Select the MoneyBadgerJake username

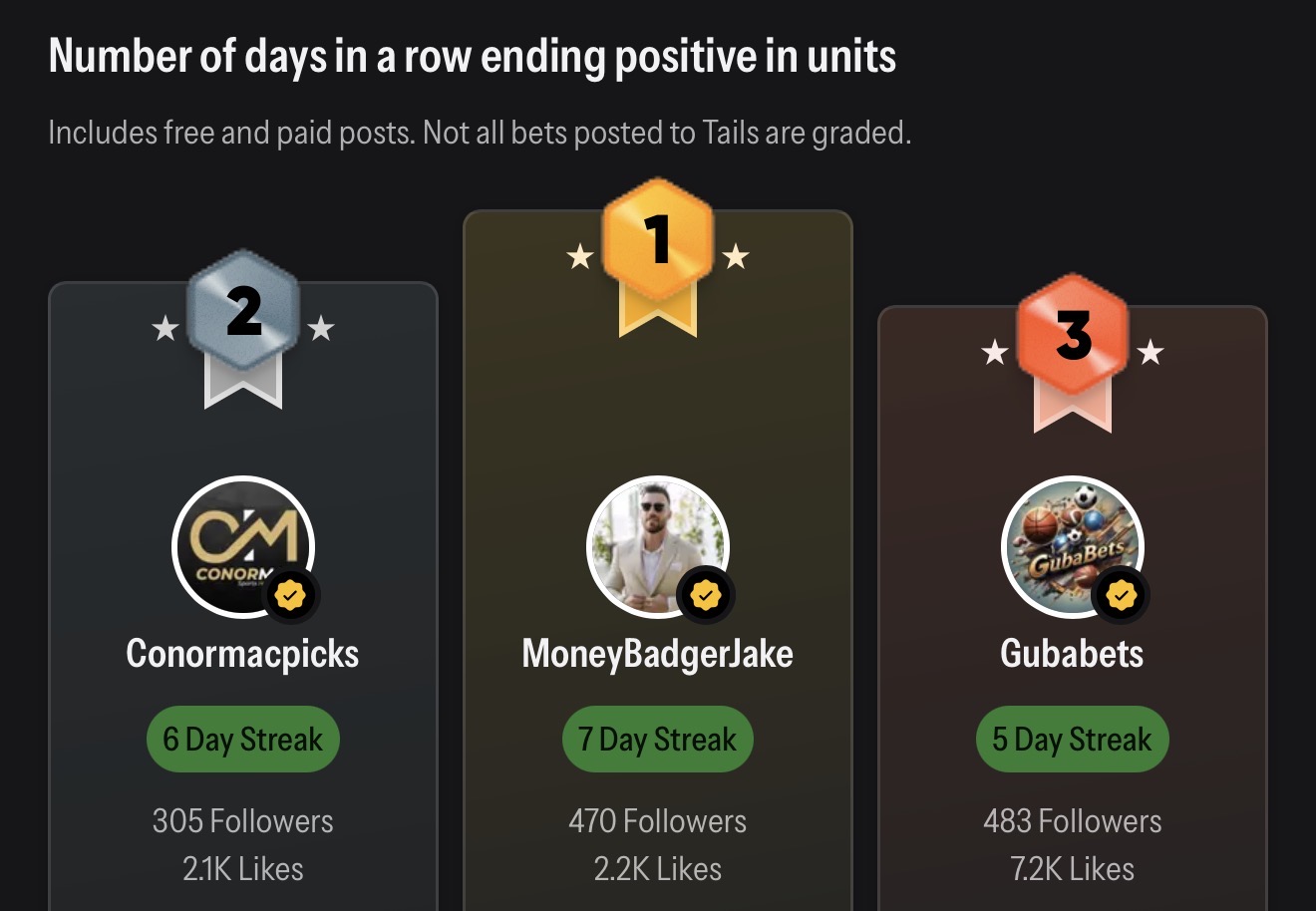coord(658,654)
